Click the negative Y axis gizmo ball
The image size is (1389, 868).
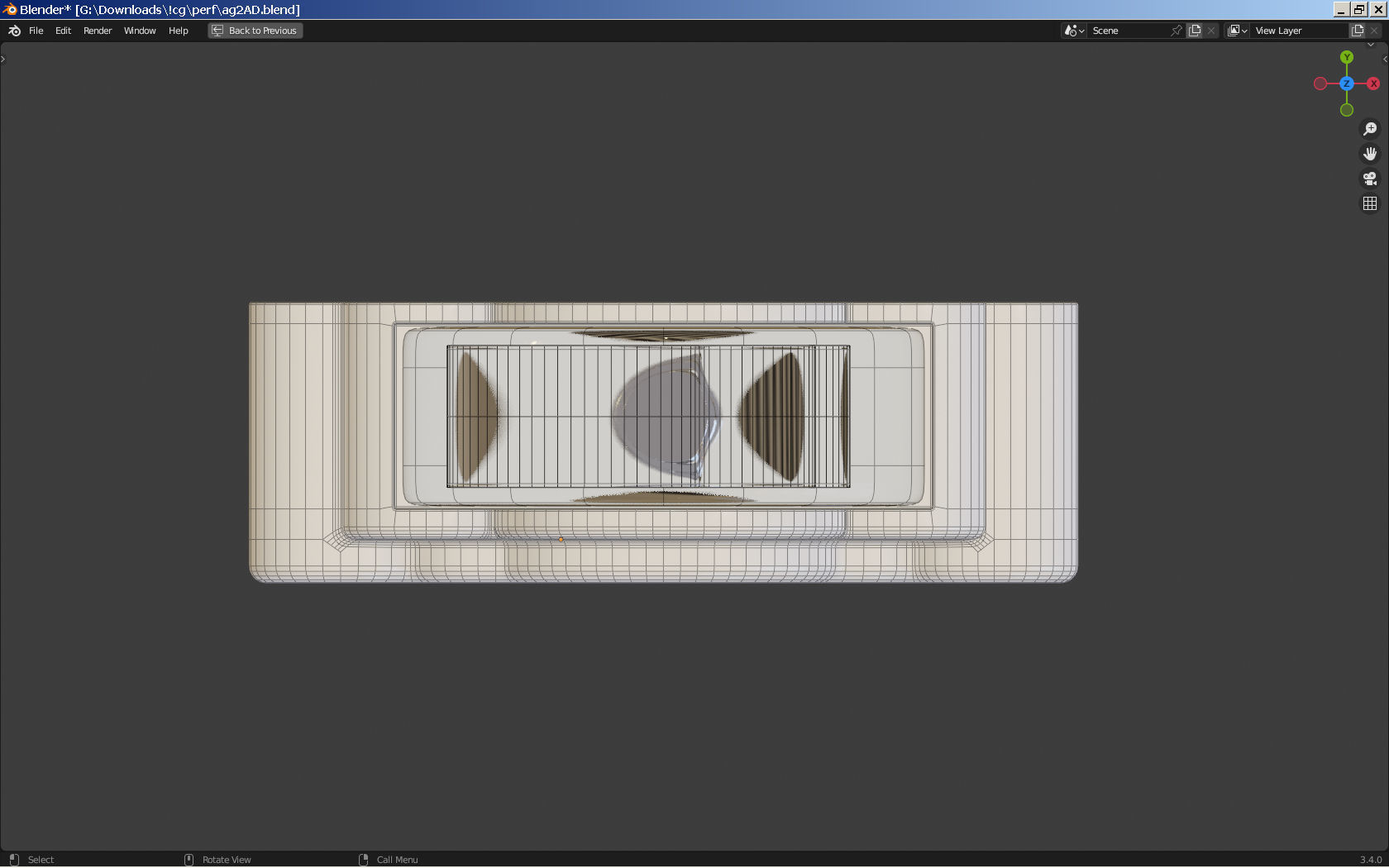pos(1347,110)
